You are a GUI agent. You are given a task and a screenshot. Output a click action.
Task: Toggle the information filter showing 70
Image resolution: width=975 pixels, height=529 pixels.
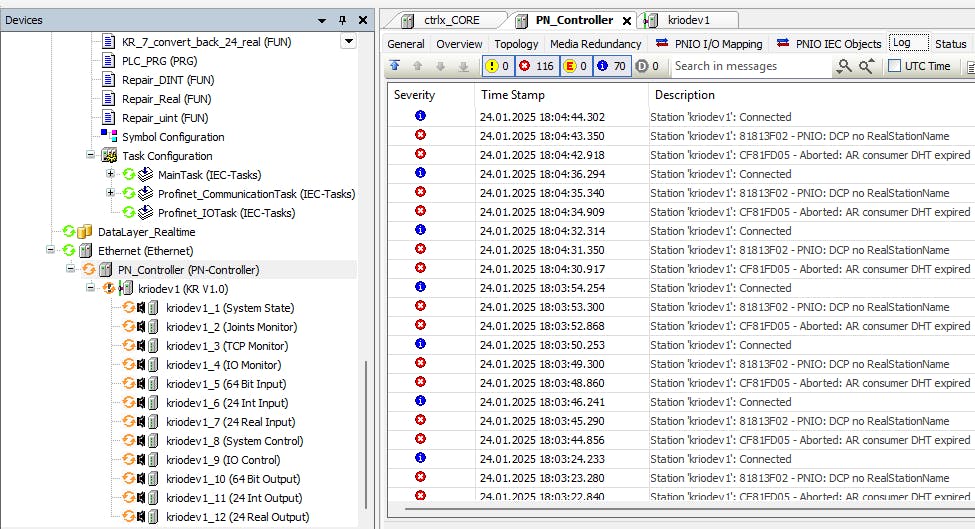(612, 66)
